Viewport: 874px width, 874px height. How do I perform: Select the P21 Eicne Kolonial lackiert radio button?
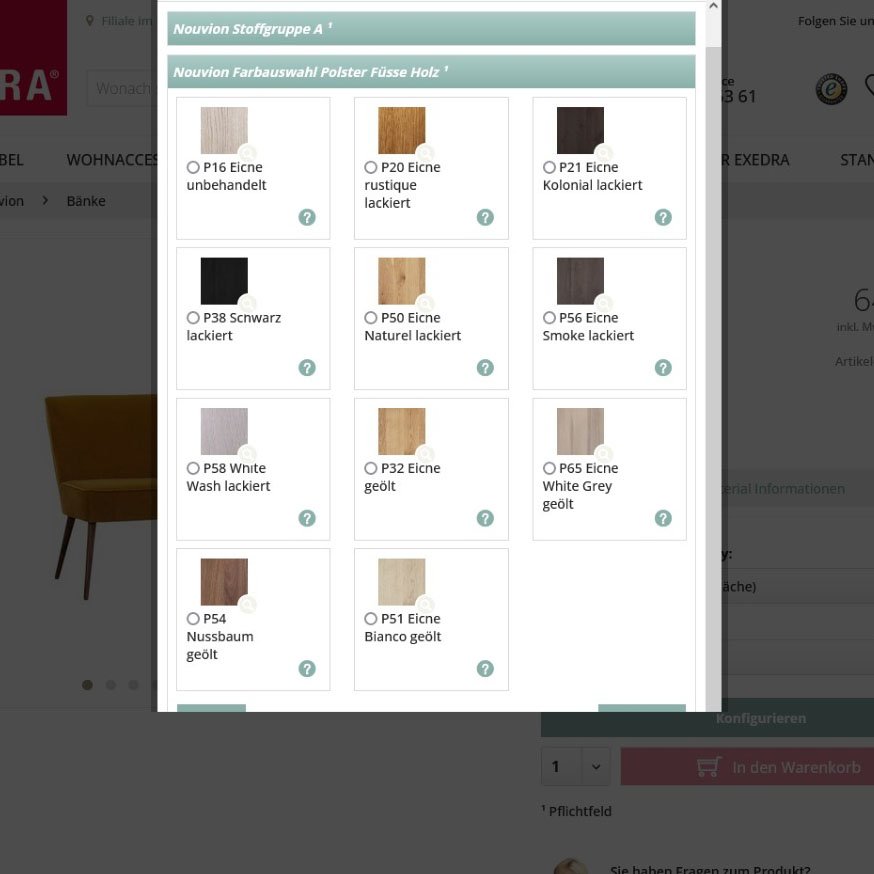click(548, 167)
